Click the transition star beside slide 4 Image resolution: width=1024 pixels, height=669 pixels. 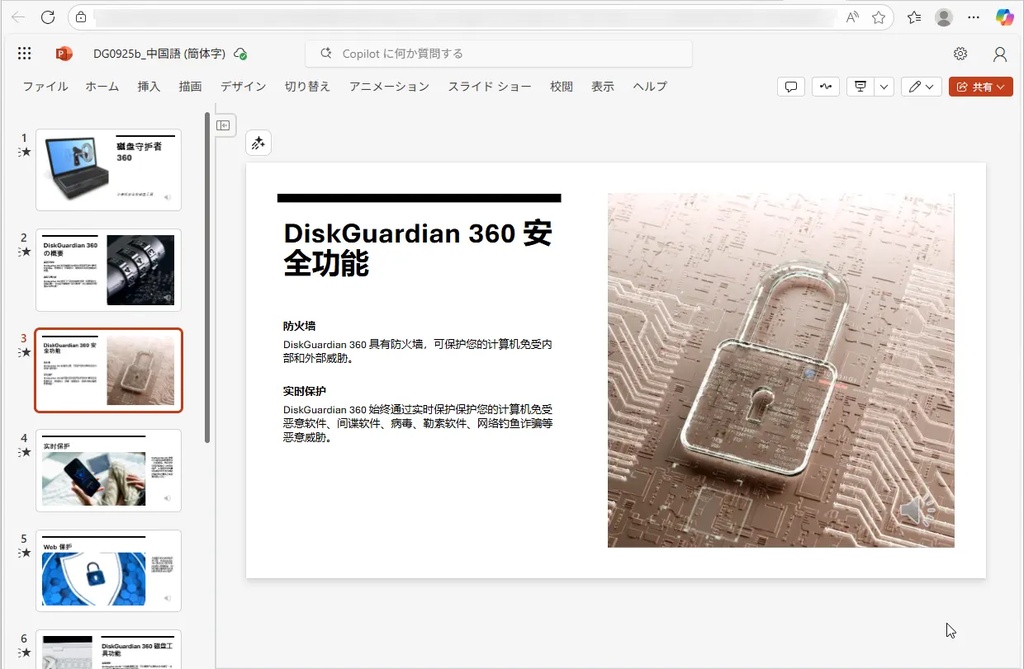click(25, 452)
